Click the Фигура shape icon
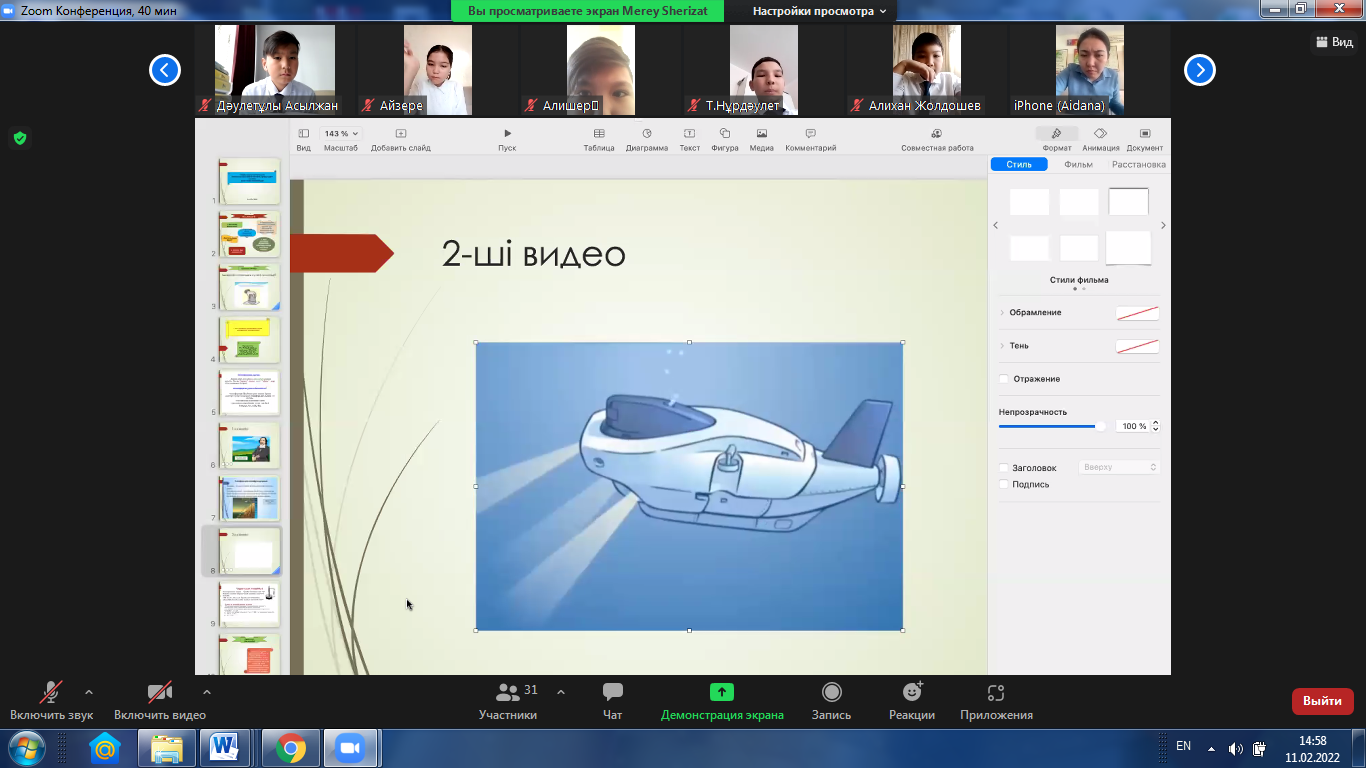 pyautogui.click(x=724, y=133)
